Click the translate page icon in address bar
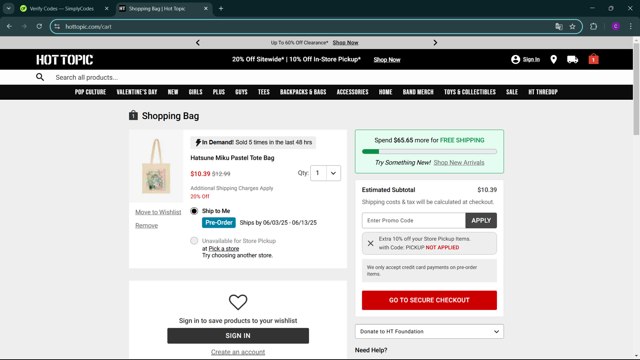Image resolution: width=640 pixels, height=360 pixels. coord(559,27)
